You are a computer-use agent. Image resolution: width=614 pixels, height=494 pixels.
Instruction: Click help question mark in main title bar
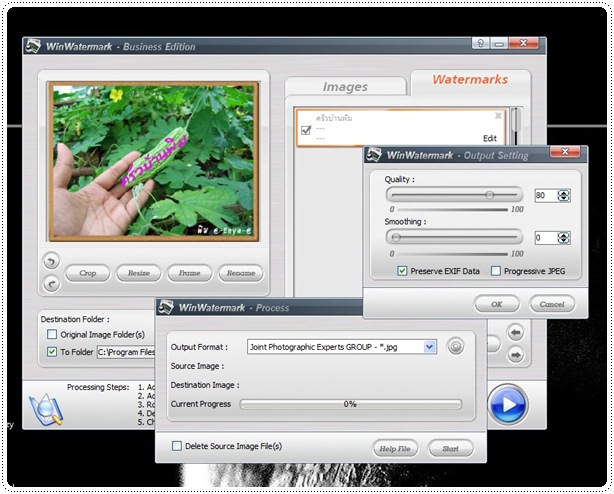[x=480, y=43]
